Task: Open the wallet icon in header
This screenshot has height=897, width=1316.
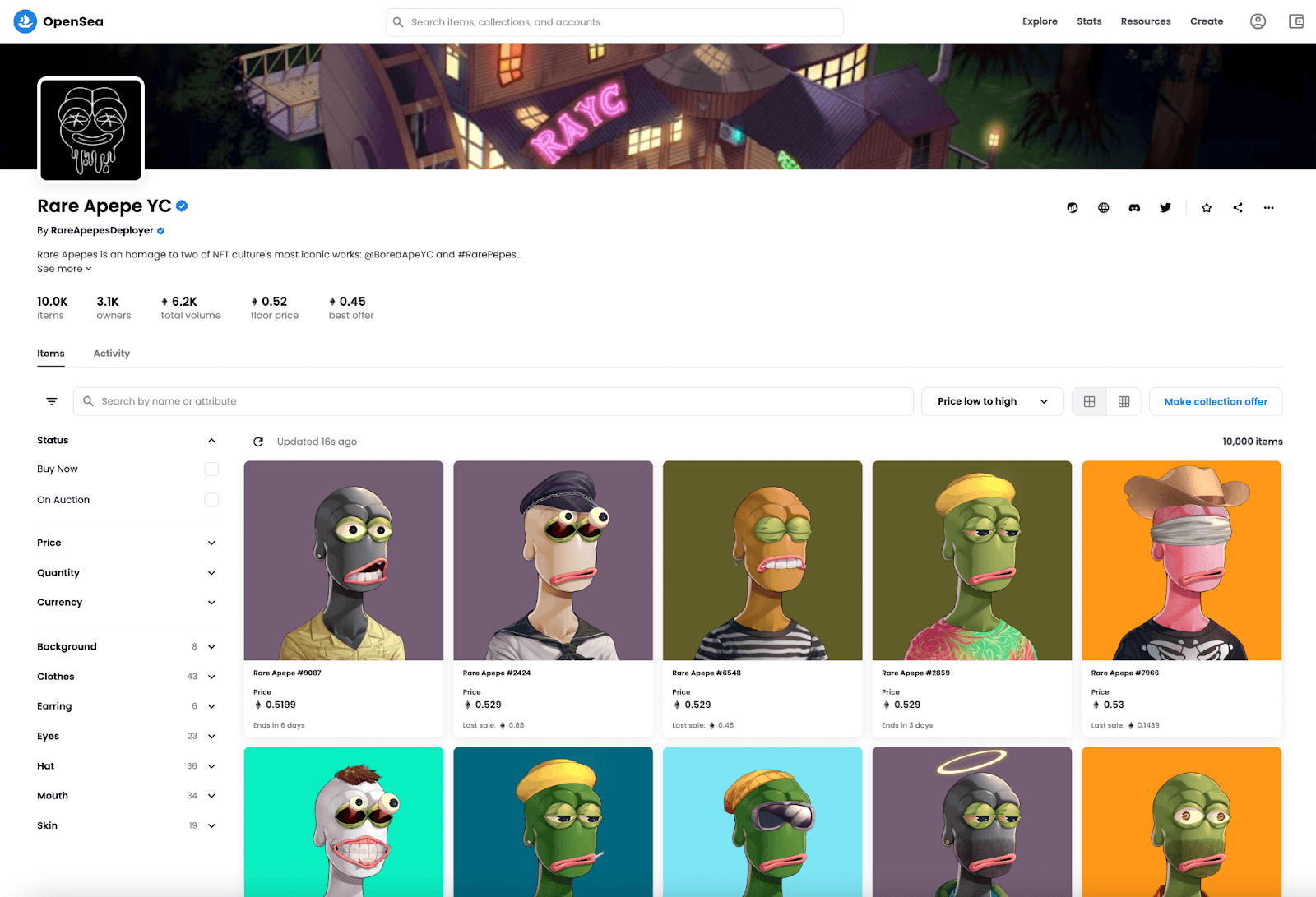Action: [1296, 21]
